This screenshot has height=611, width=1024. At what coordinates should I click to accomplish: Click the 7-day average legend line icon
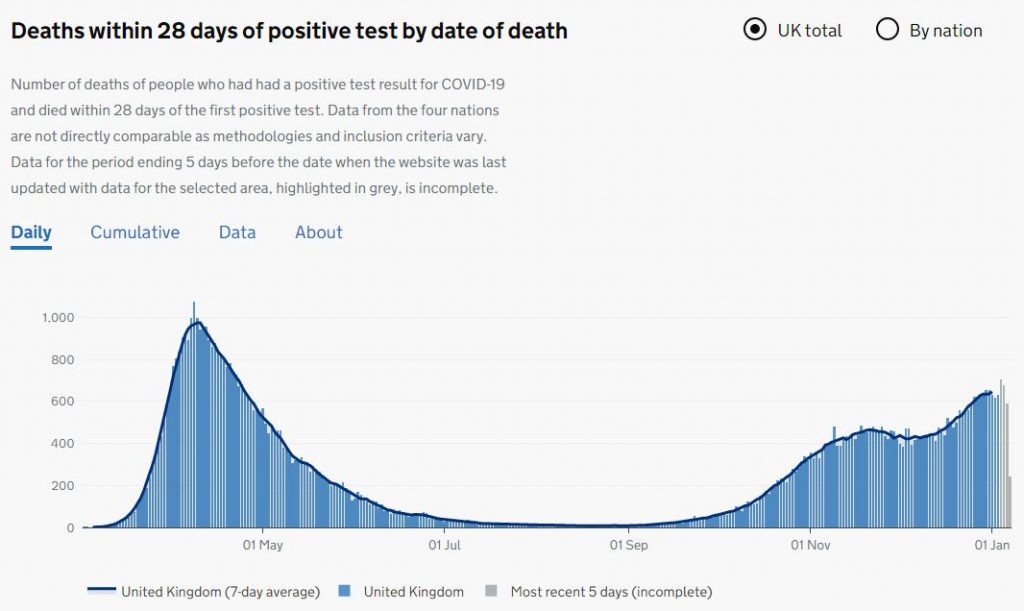click(x=100, y=591)
